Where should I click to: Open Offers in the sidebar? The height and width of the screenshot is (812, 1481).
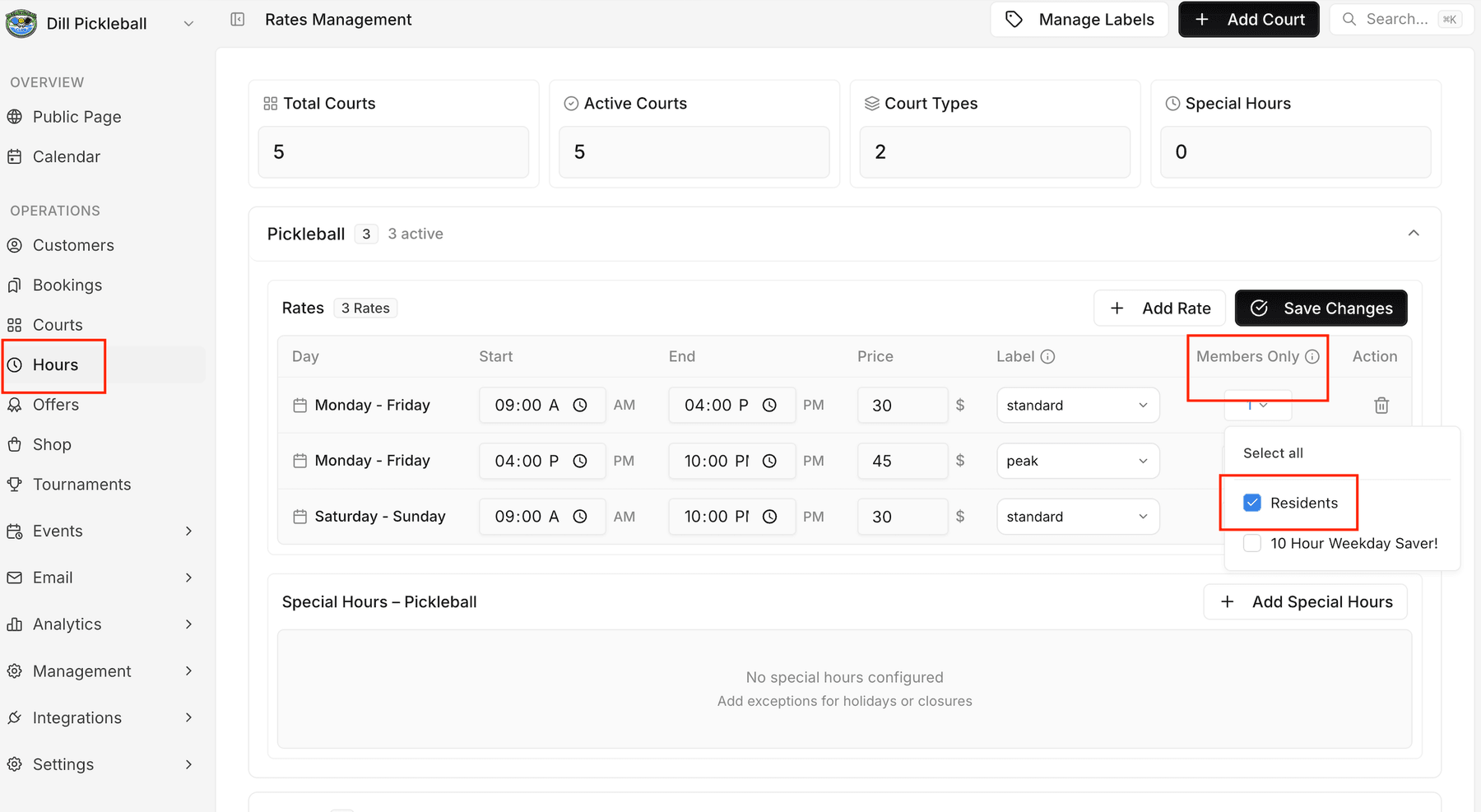tap(56, 405)
